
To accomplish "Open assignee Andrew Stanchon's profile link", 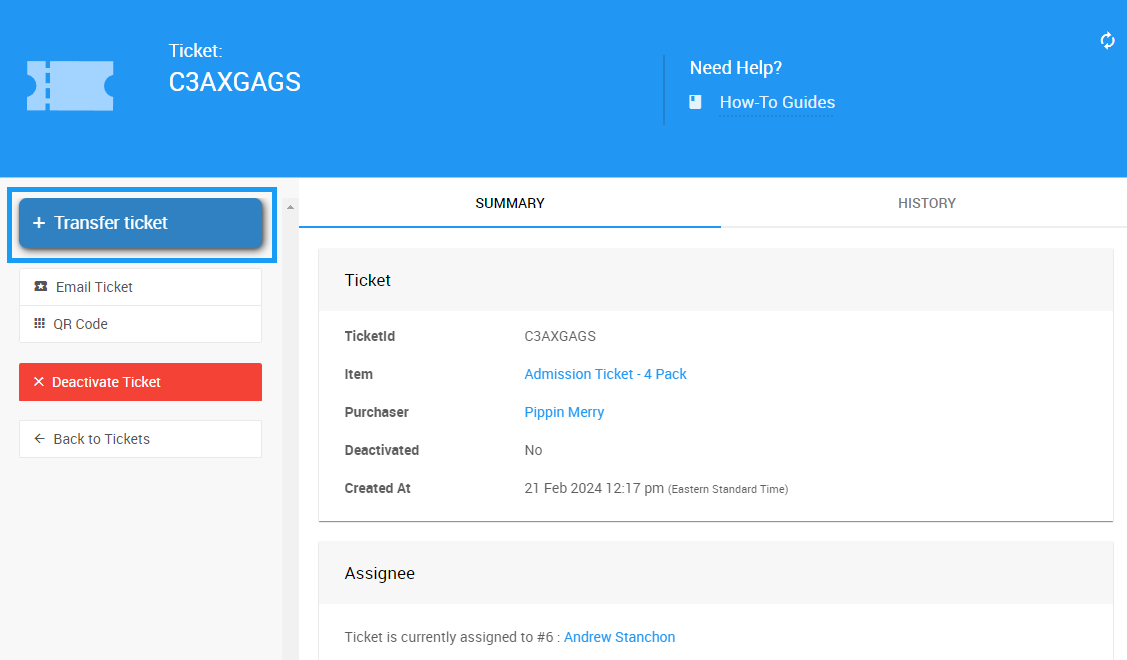I will 619,637.
